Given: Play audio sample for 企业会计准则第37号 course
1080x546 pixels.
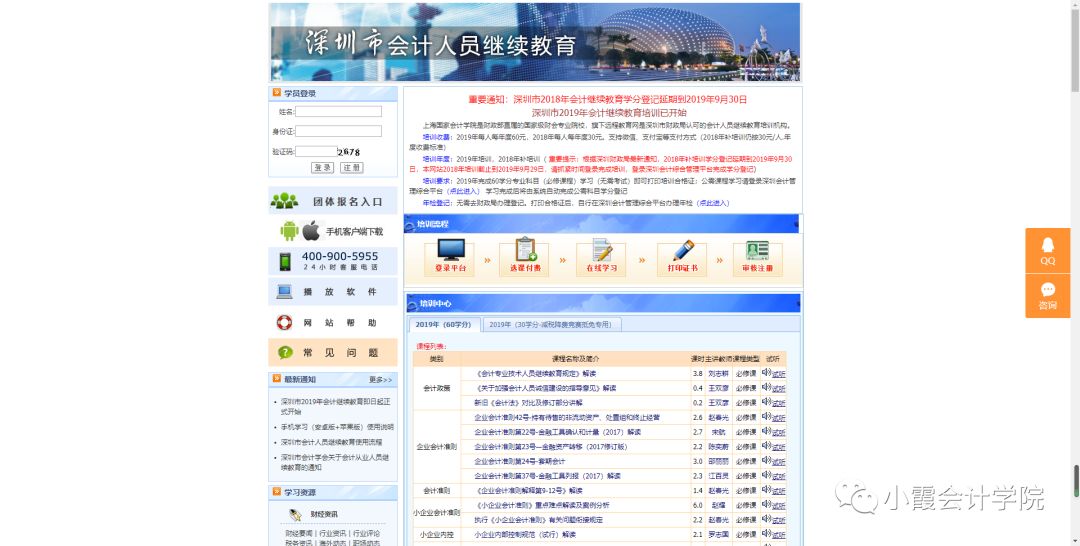Looking at the screenshot, I should coord(766,475).
